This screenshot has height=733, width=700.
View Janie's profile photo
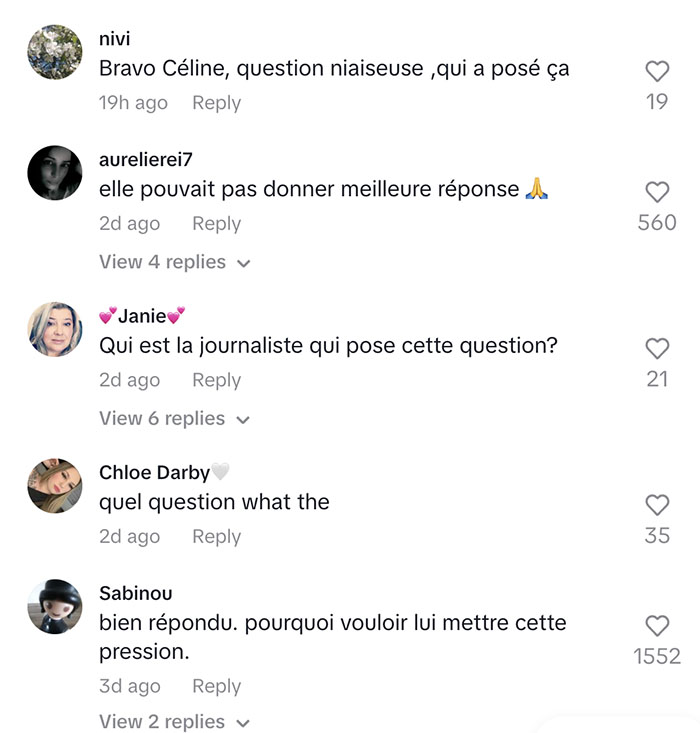click(55, 329)
